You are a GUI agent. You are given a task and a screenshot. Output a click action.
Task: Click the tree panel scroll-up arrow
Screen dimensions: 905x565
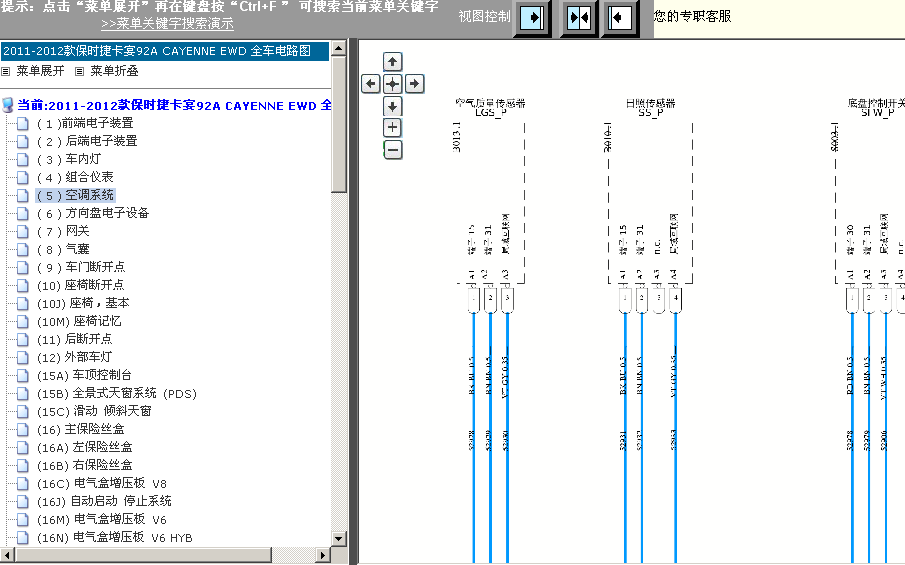pos(339,48)
